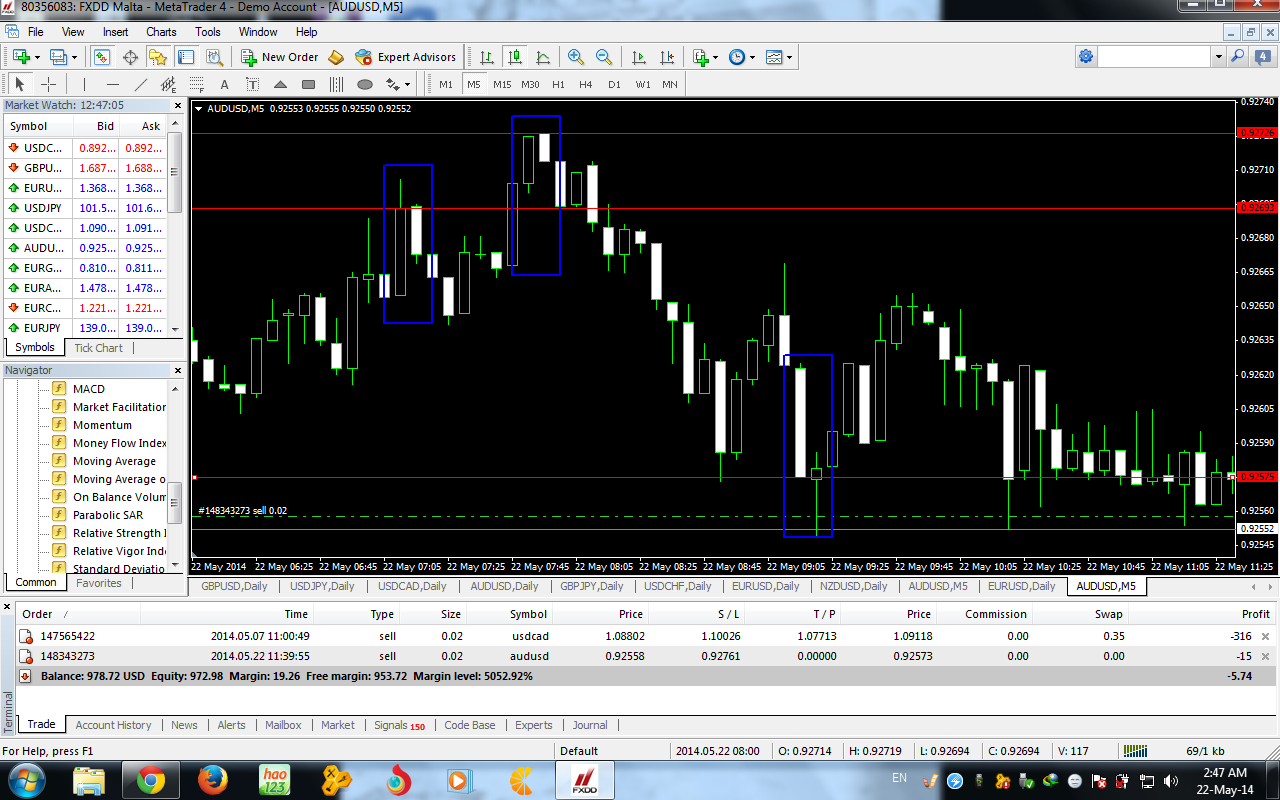
Task: Toggle the M5 timeframe button
Action: [474, 84]
